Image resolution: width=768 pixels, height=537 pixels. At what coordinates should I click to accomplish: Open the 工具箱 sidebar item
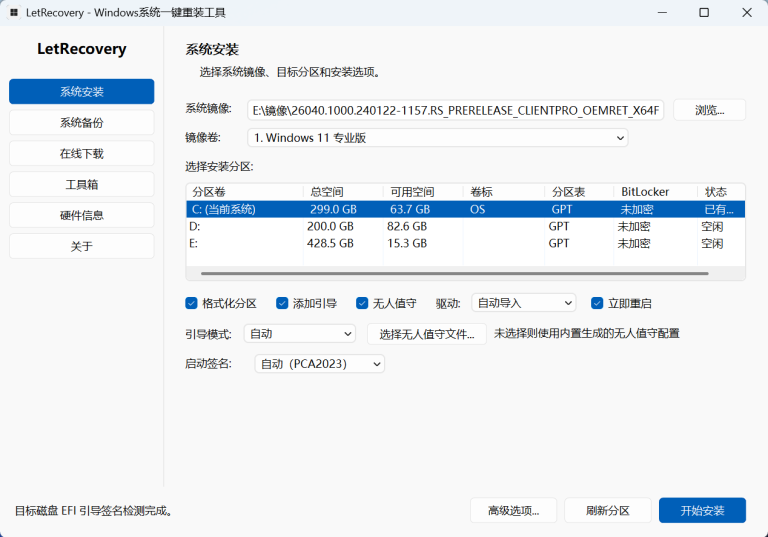81,184
